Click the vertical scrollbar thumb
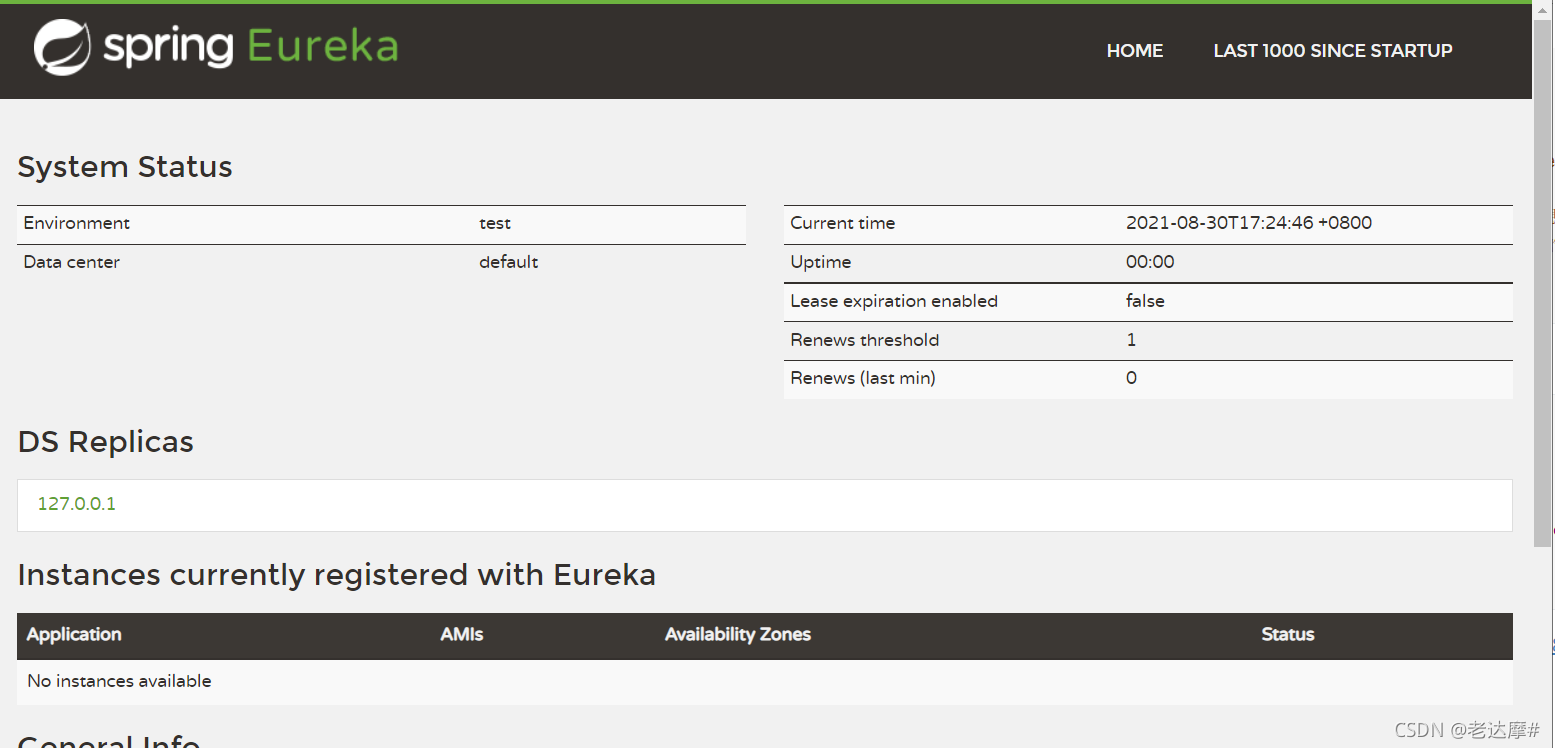The width and height of the screenshot is (1555, 748). [x=1543, y=283]
